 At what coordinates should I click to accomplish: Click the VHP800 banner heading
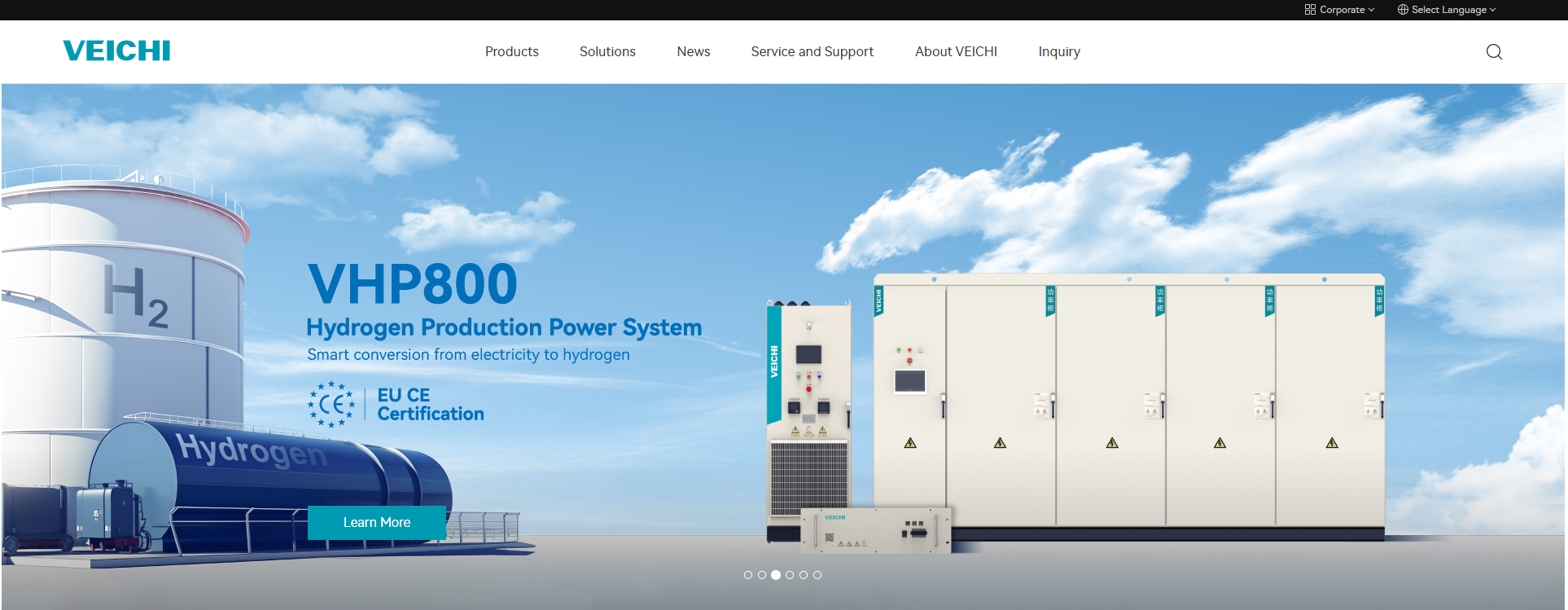pos(412,284)
